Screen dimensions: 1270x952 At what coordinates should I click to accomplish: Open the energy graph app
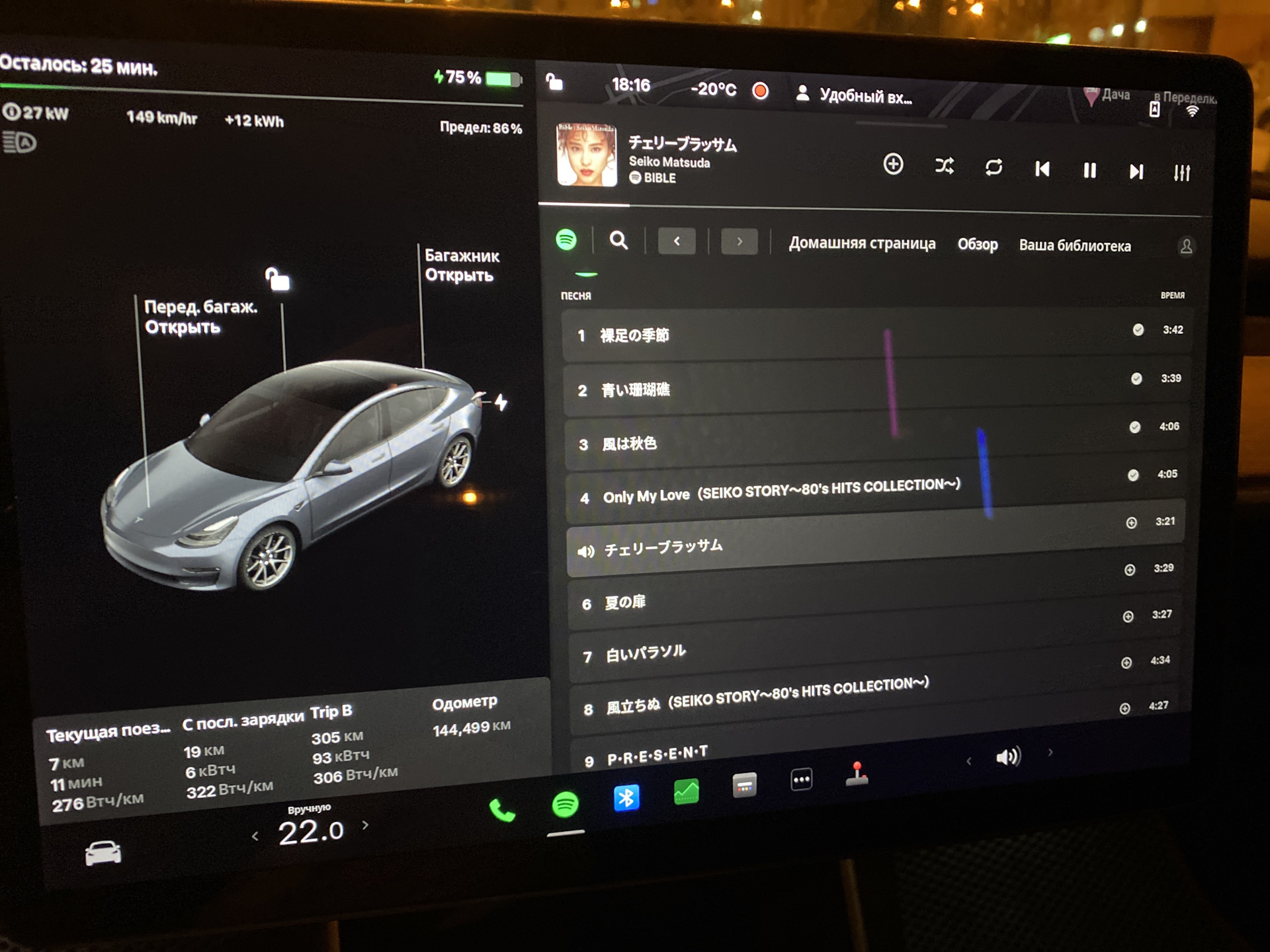[686, 791]
